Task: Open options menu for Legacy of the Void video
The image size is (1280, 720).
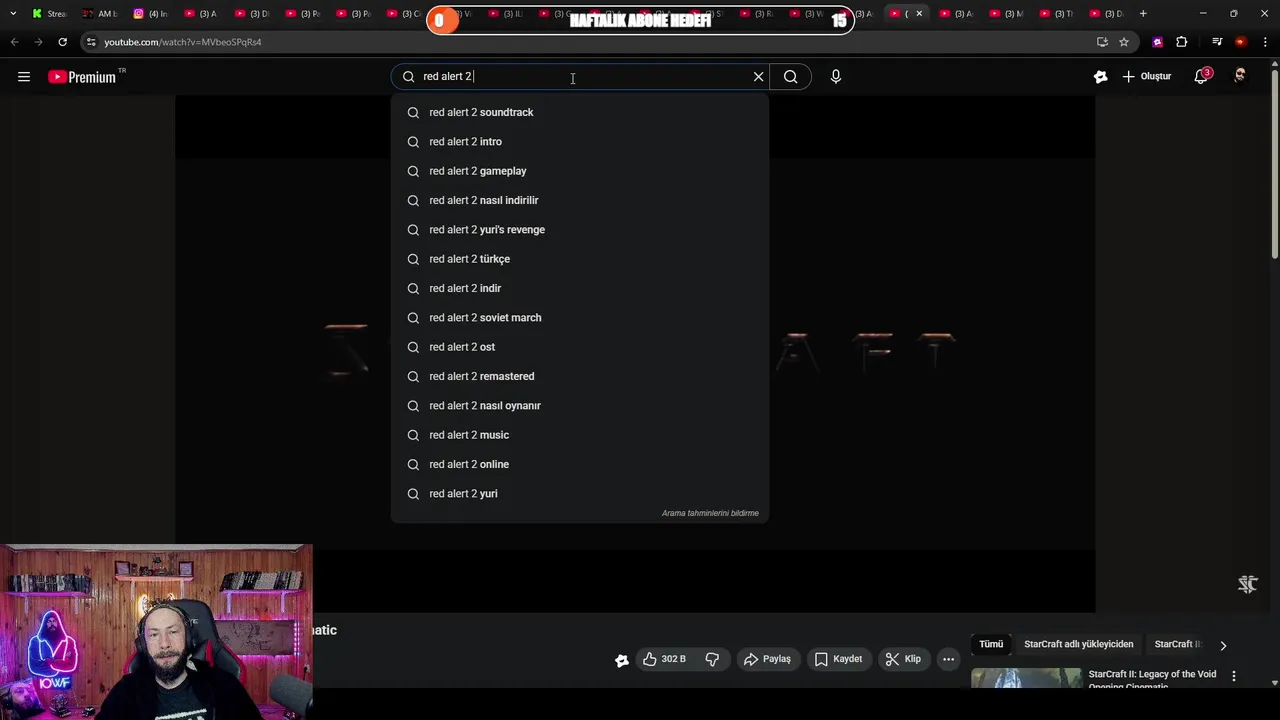Action: point(1234,677)
